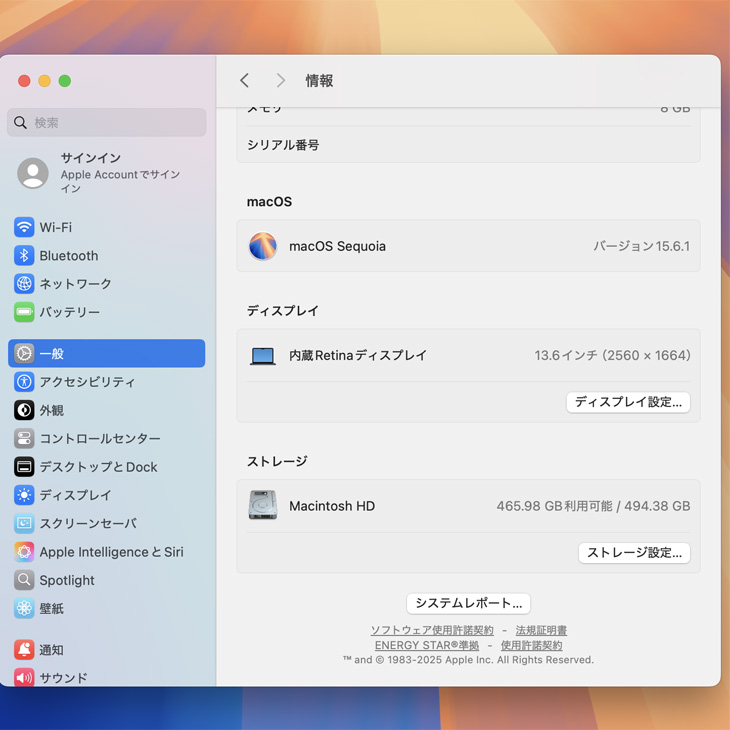Open Spotlight magnifier icon in sidebar

pyautogui.click(x=24, y=580)
